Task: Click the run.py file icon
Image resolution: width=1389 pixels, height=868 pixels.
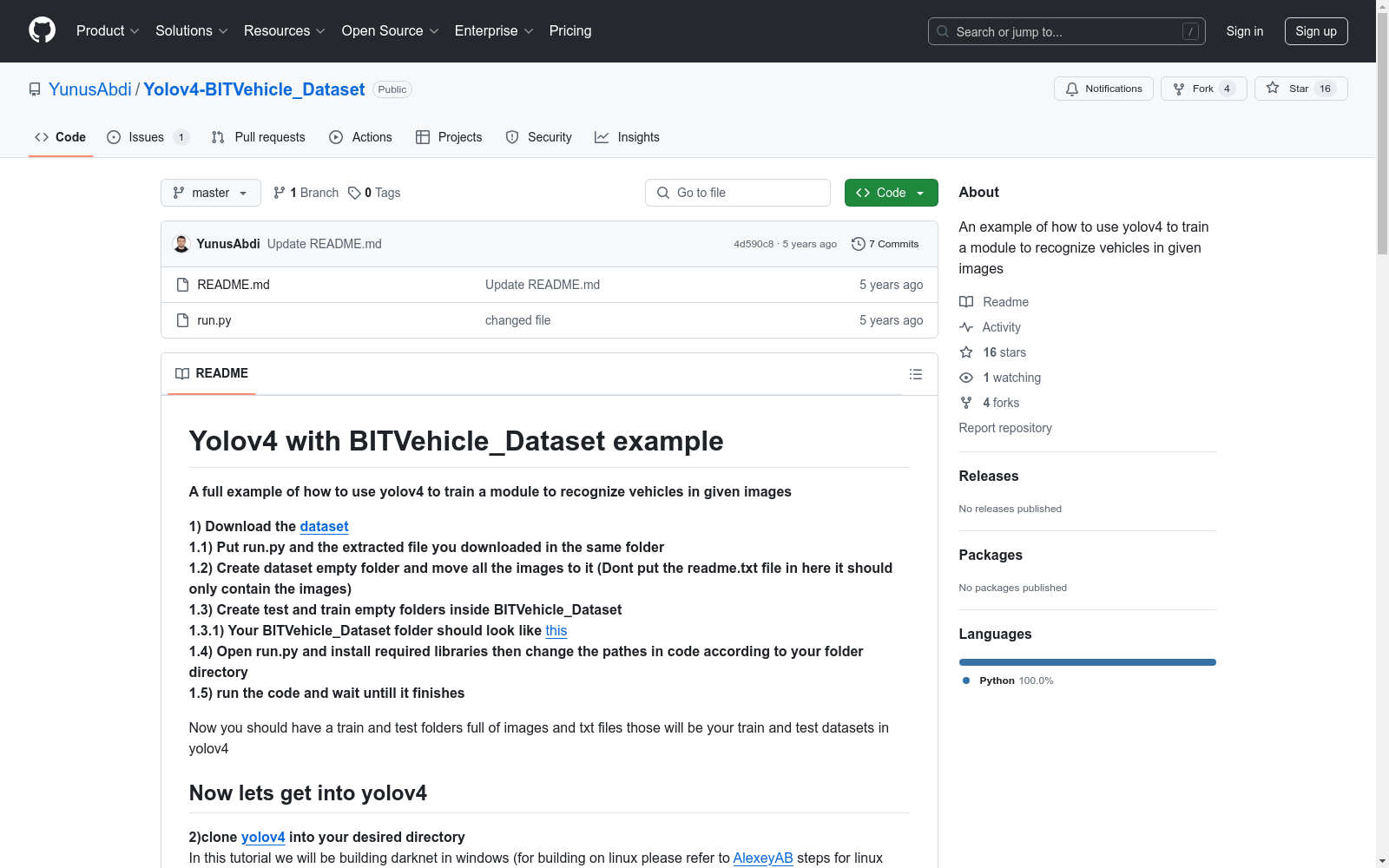Action: pyautogui.click(x=182, y=320)
